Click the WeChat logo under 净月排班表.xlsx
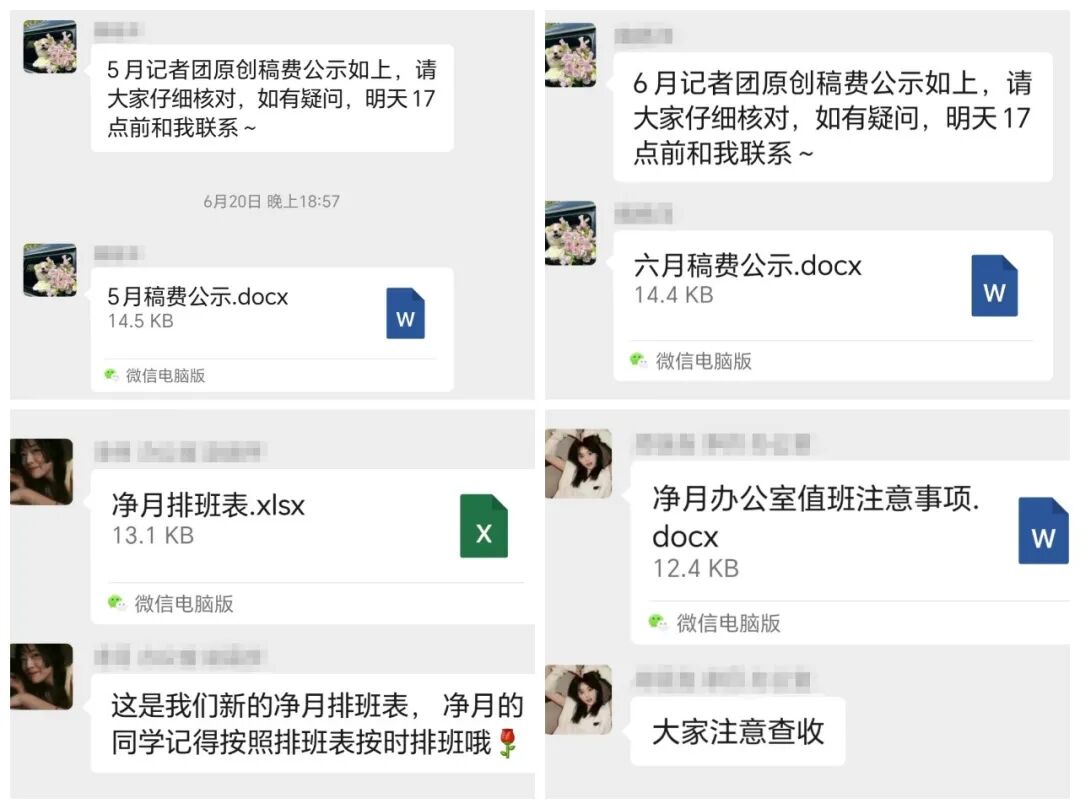The width and height of the screenshot is (1080, 809). (117, 603)
